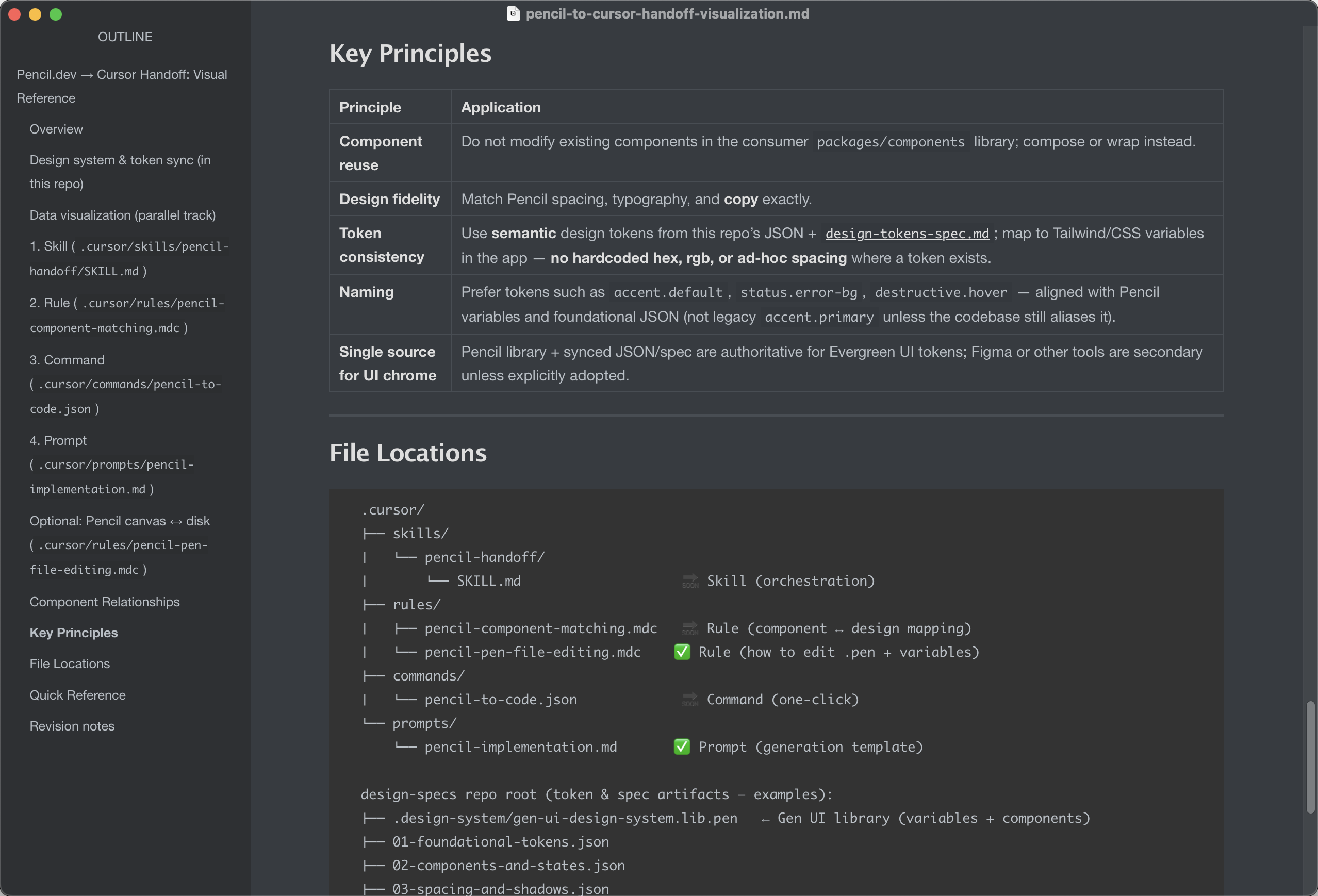Go to File Locations in the outline
1318x896 pixels.
(70, 663)
